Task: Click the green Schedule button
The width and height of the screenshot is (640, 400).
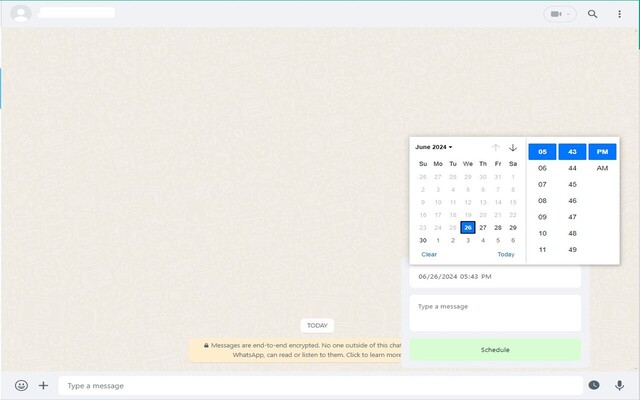Action: [495, 350]
